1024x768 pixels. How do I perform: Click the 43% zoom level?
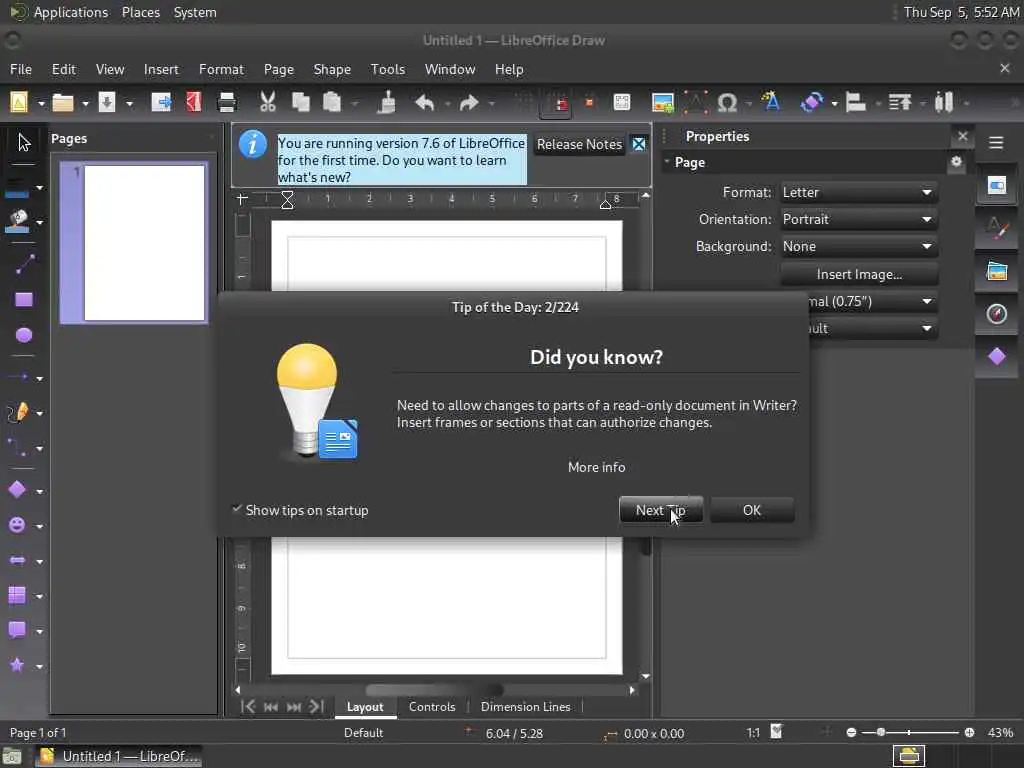1000,732
